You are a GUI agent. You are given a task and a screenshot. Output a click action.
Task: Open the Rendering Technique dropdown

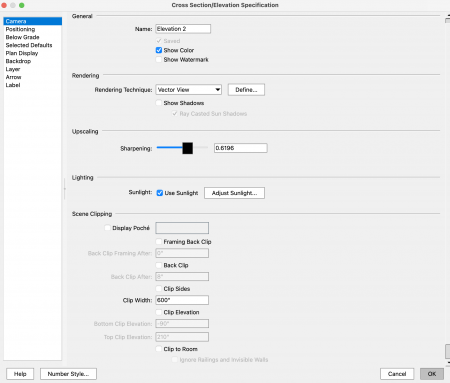coord(189,90)
